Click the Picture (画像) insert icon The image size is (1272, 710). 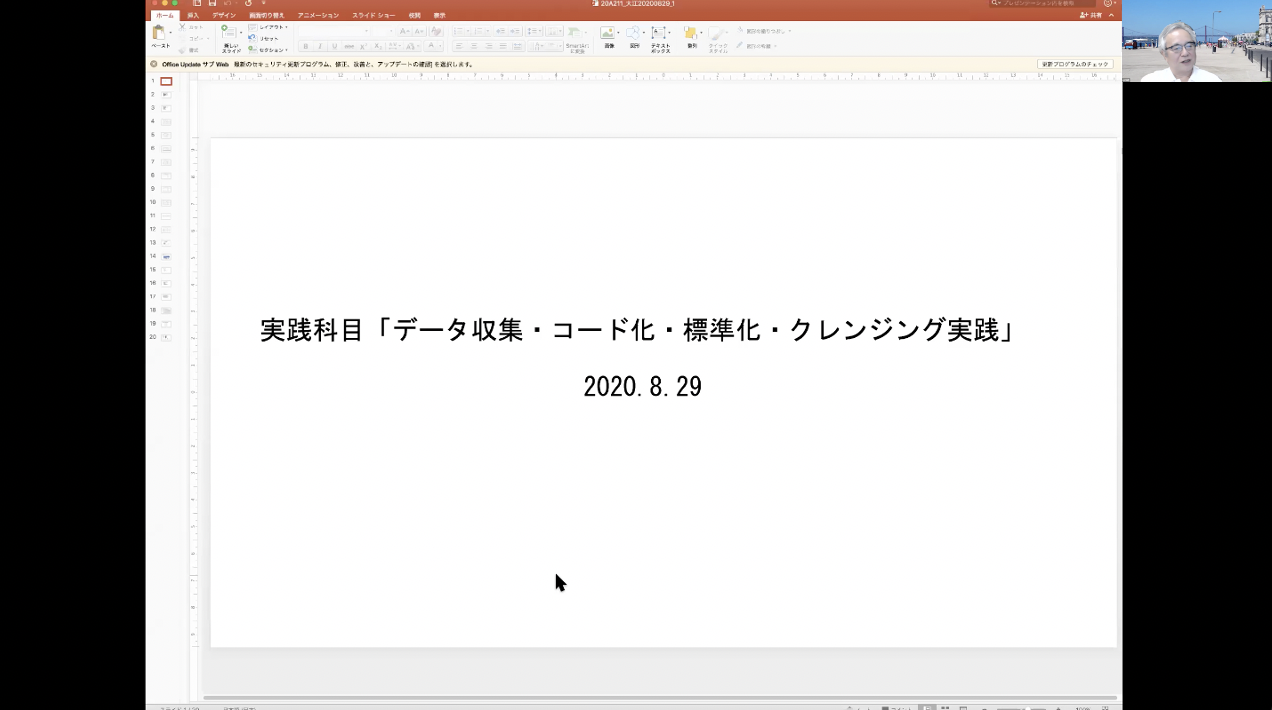click(x=608, y=33)
